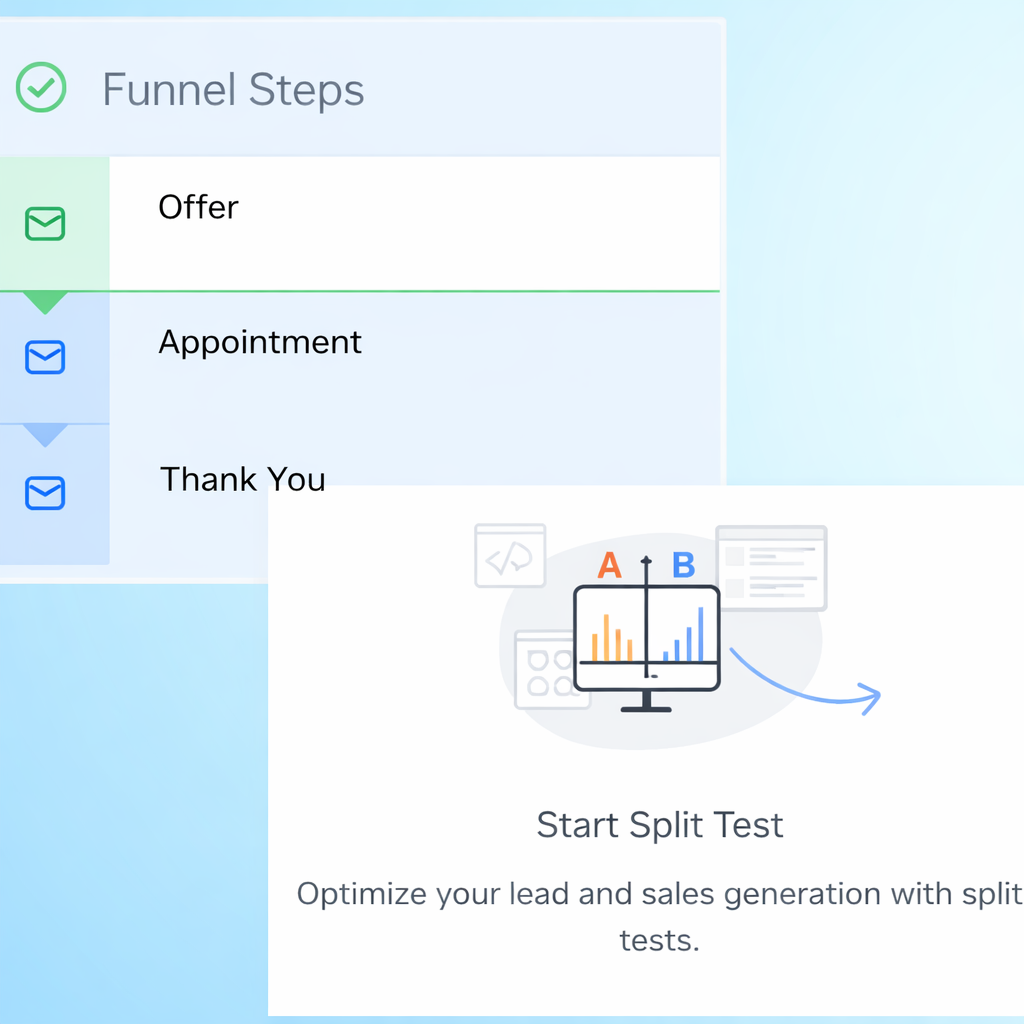Click the Start Split Test heading
This screenshot has height=1024, width=1024.
[x=660, y=825]
